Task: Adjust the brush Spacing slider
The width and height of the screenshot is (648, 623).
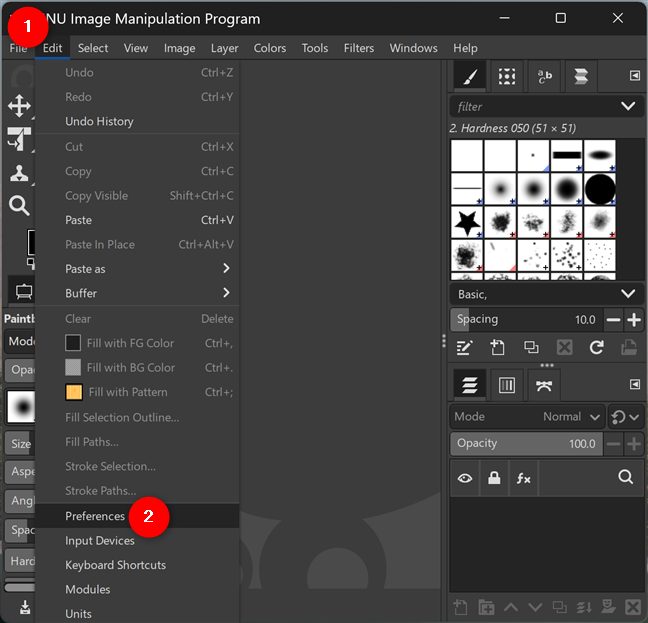Action: [526, 320]
